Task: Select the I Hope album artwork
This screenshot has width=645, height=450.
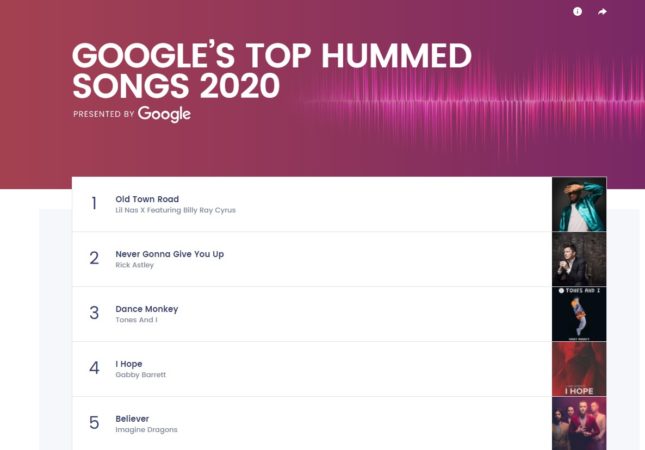Action: pos(579,369)
